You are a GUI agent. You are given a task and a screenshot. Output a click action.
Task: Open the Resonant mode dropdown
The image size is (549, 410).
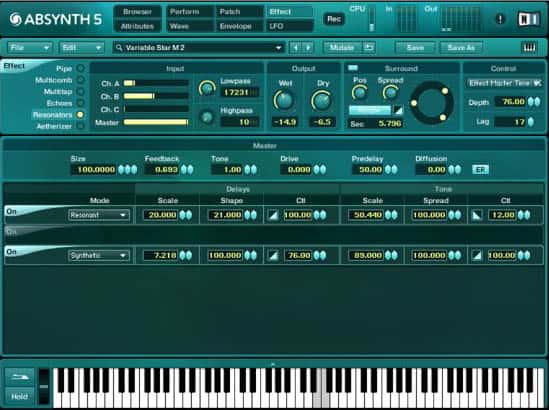click(99, 215)
